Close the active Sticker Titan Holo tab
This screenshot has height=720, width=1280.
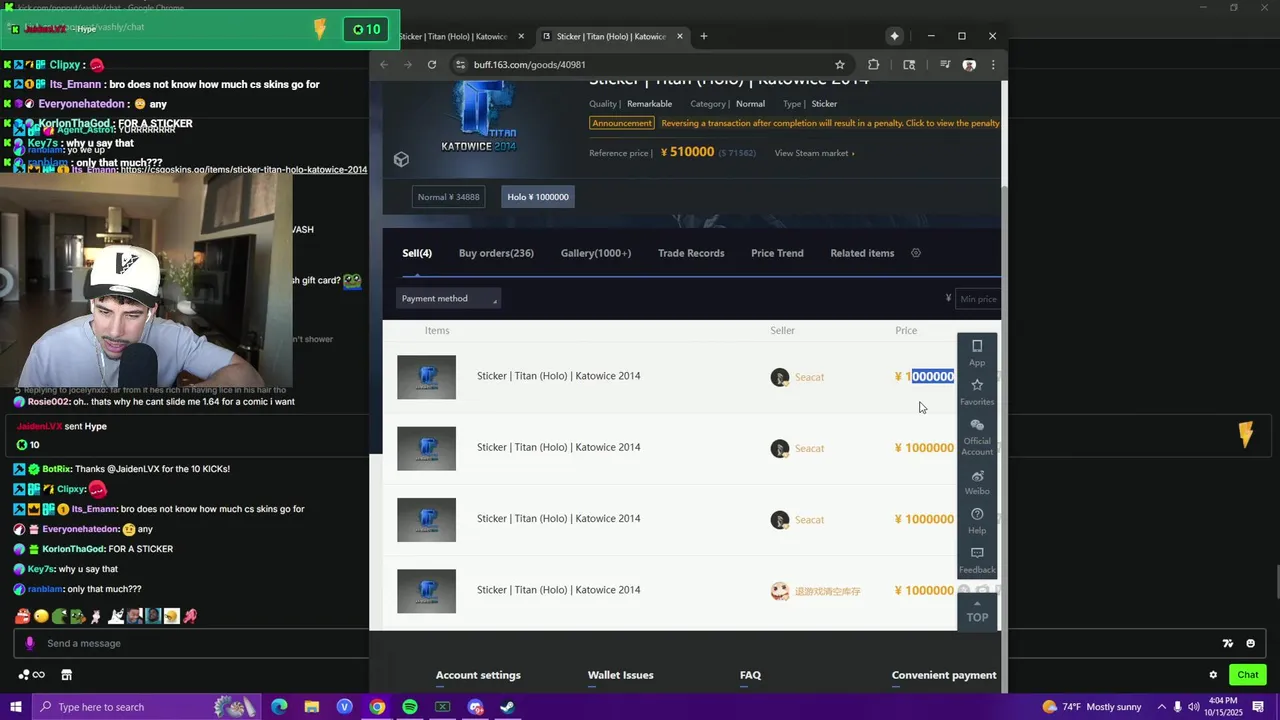(x=680, y=37)
